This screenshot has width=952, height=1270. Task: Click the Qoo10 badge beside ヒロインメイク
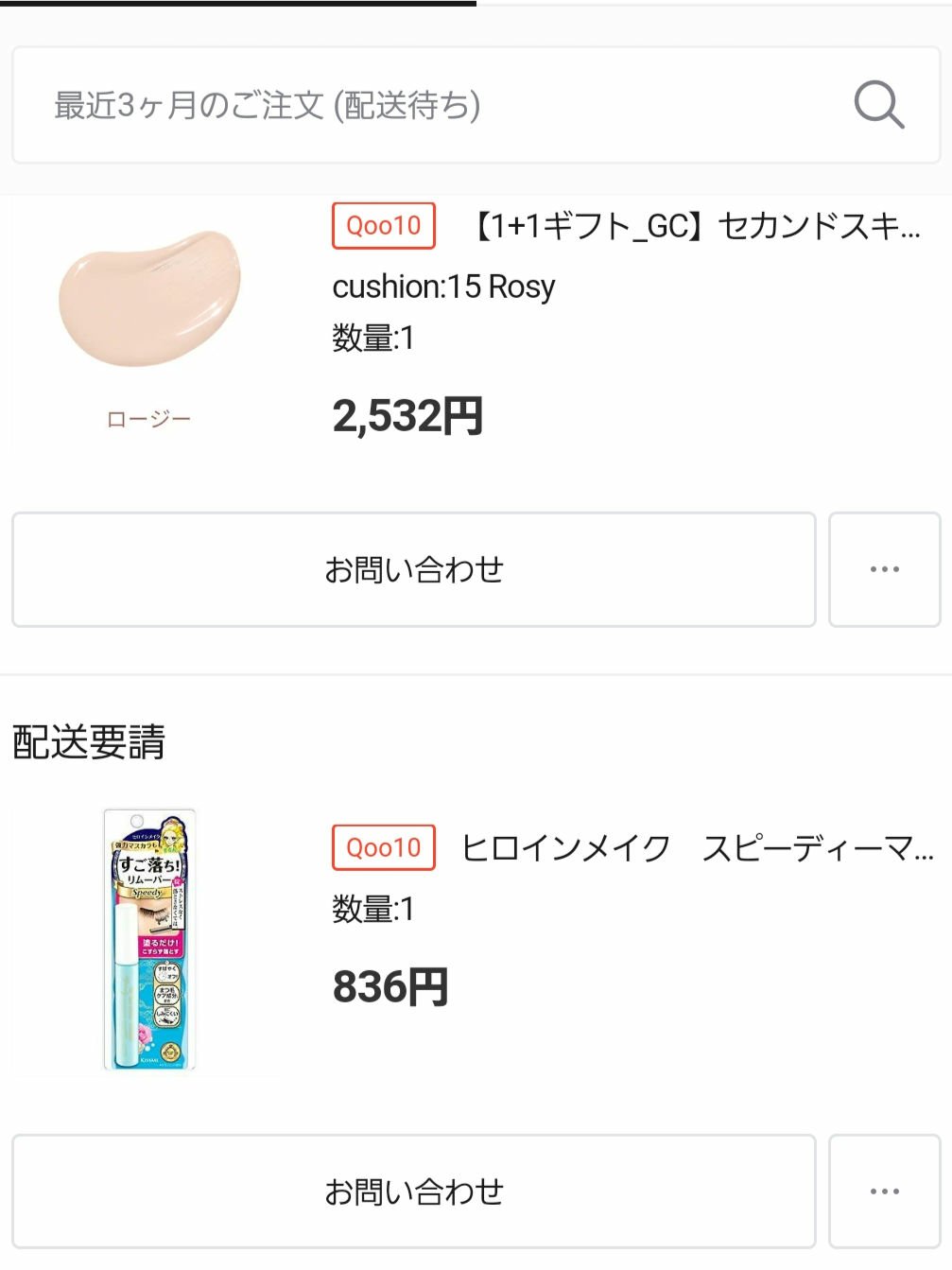click(383, 847)
